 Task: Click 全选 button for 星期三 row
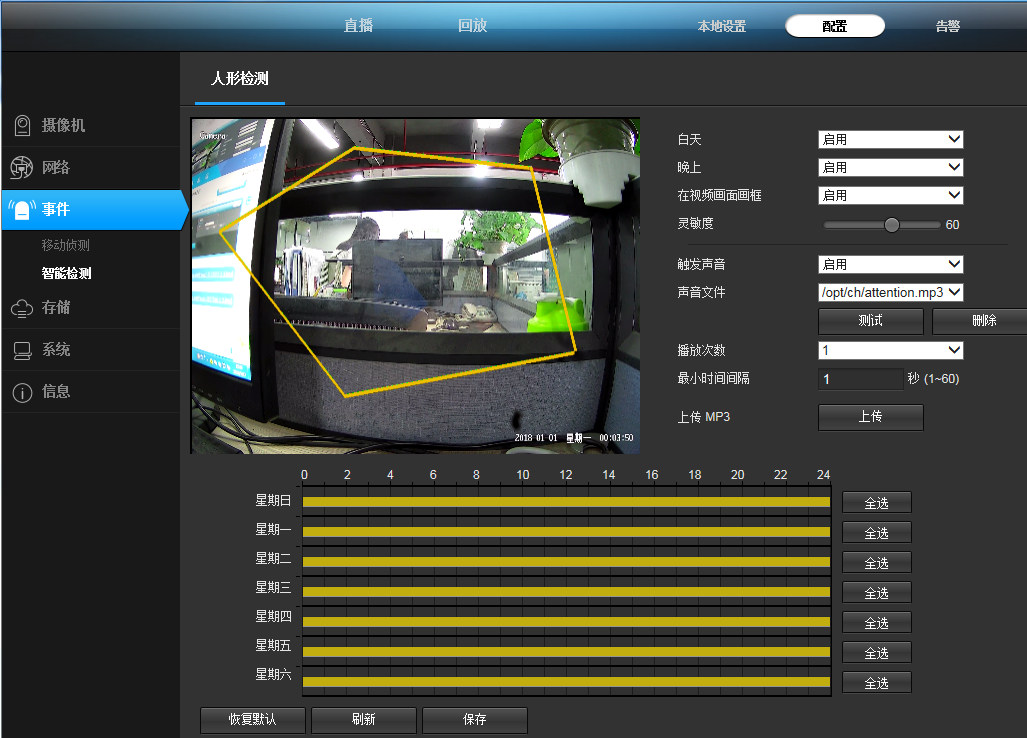876,593
